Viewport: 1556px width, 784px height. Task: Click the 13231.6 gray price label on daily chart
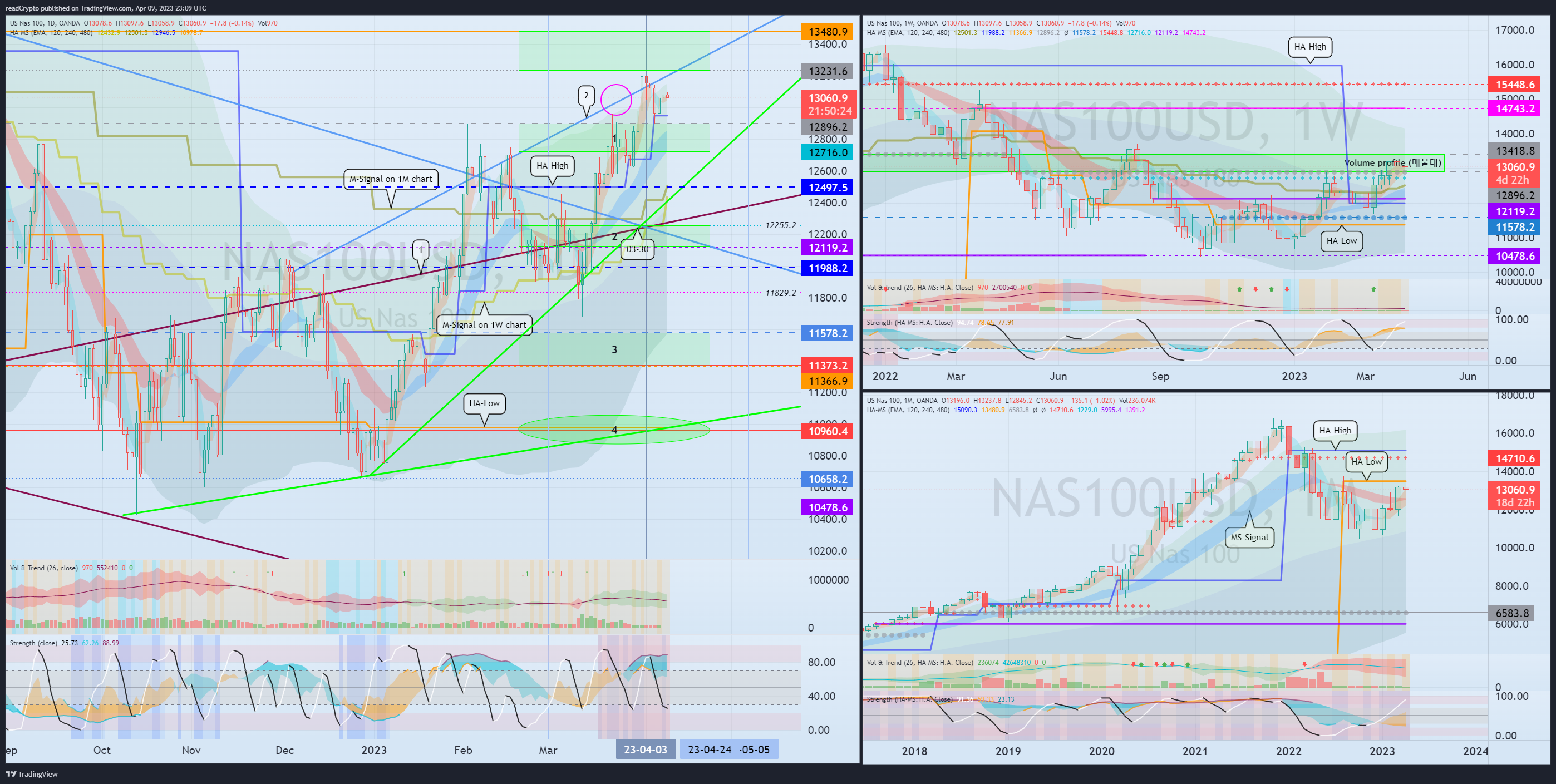(828, 71)
